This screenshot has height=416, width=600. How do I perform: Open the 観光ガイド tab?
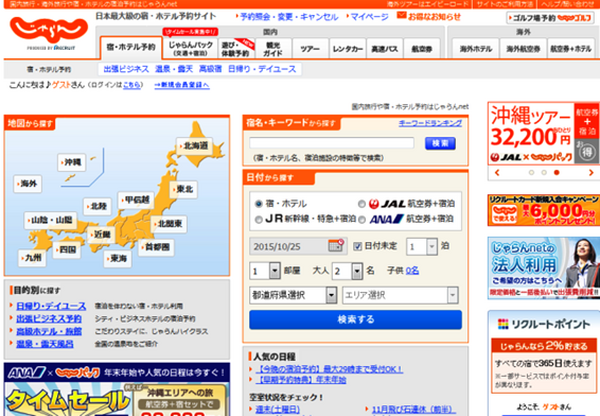pos(273,49)
